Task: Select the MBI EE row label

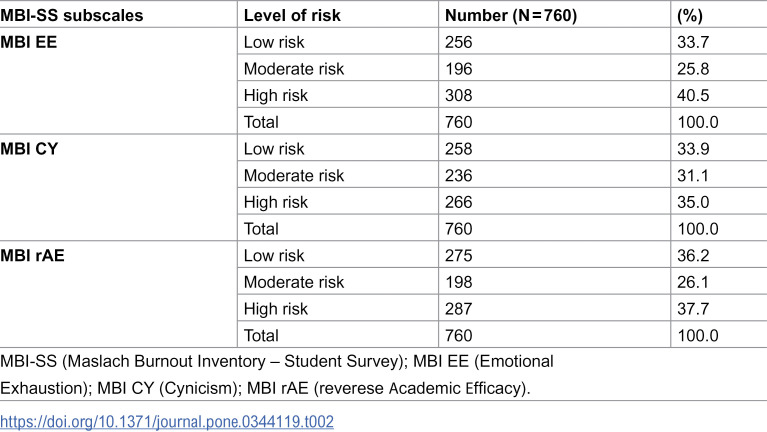Action: point(29,42)
